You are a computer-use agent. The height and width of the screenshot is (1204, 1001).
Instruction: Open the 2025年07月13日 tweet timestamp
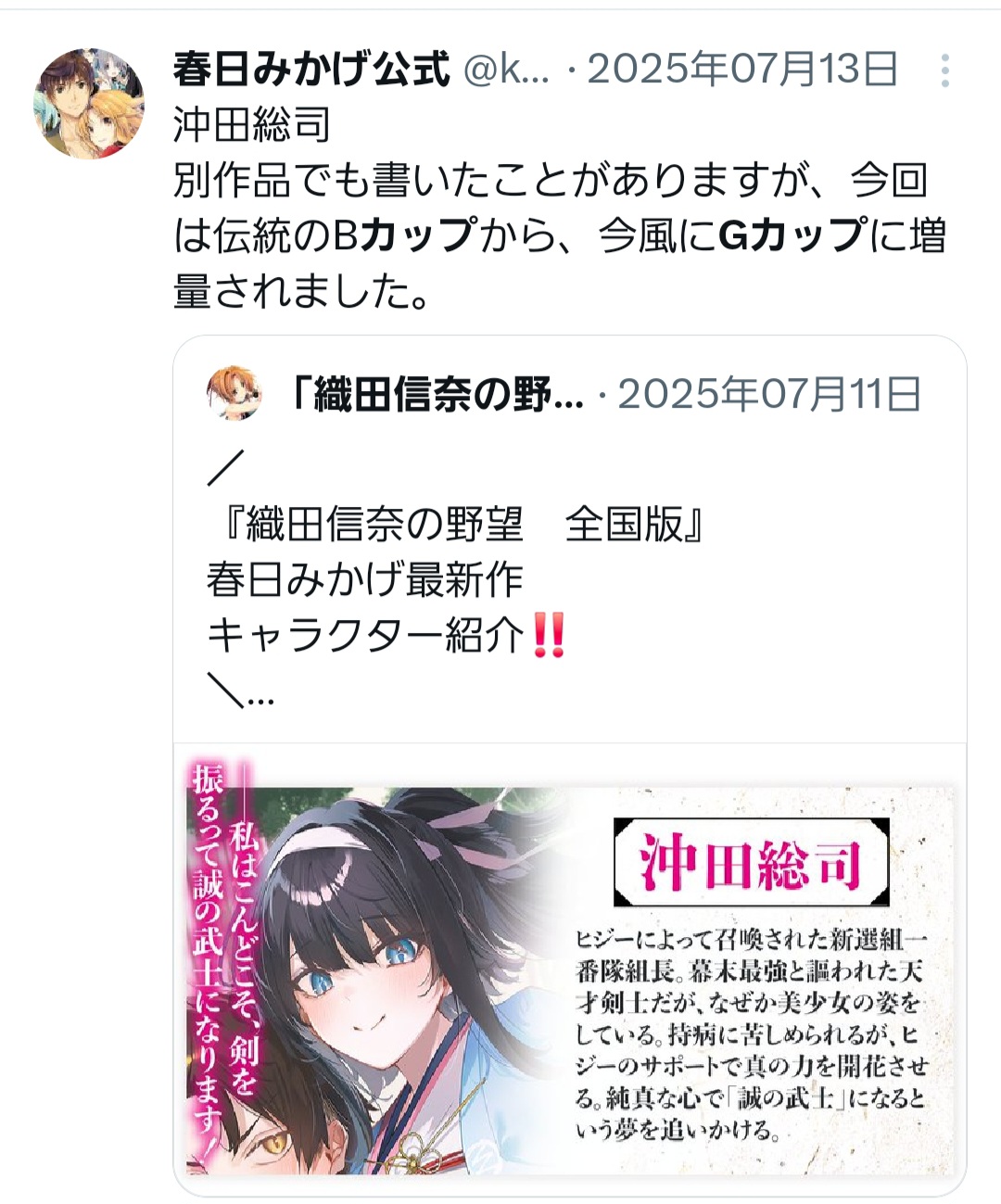[742, 70]
